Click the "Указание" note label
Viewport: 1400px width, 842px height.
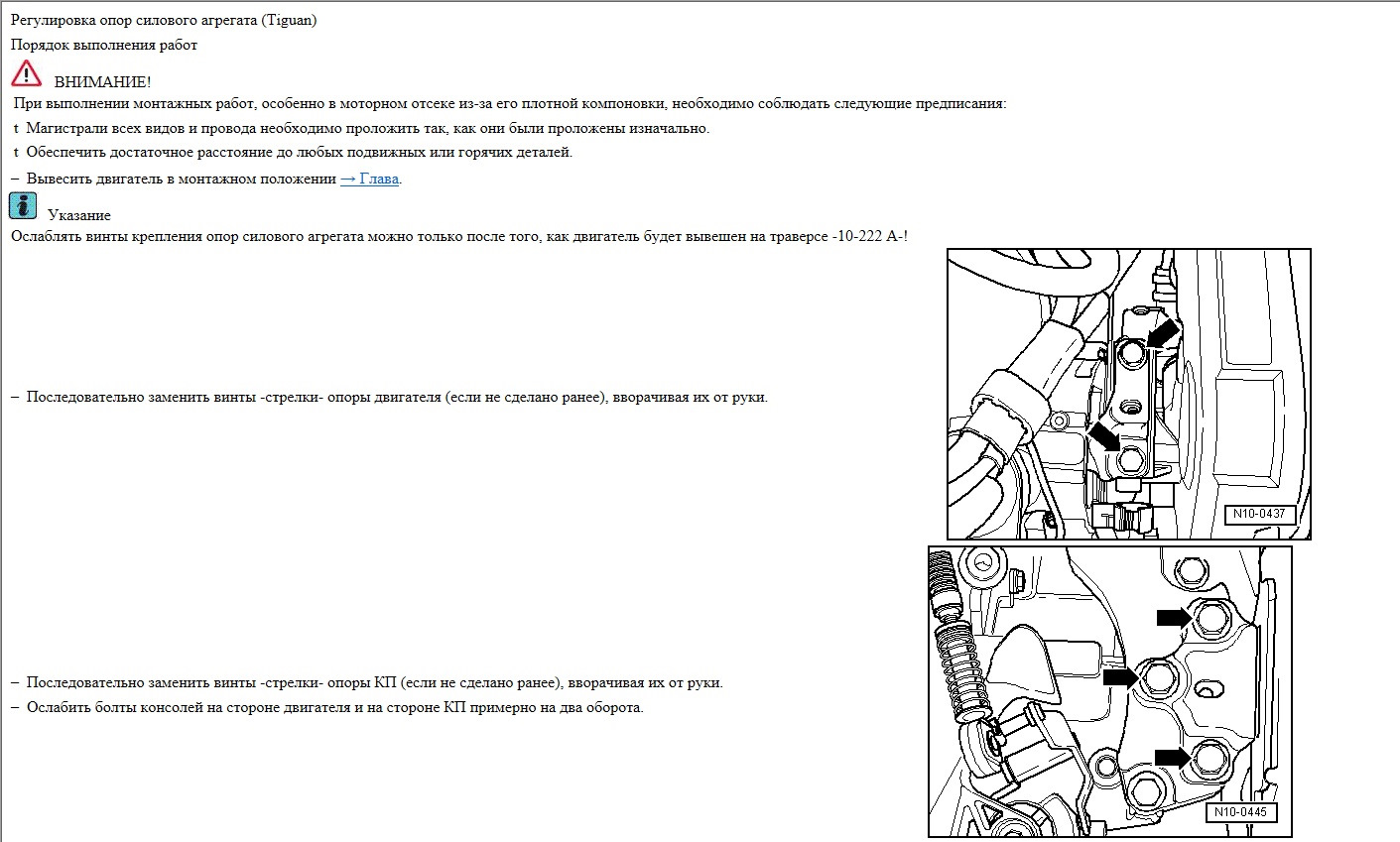79,215
